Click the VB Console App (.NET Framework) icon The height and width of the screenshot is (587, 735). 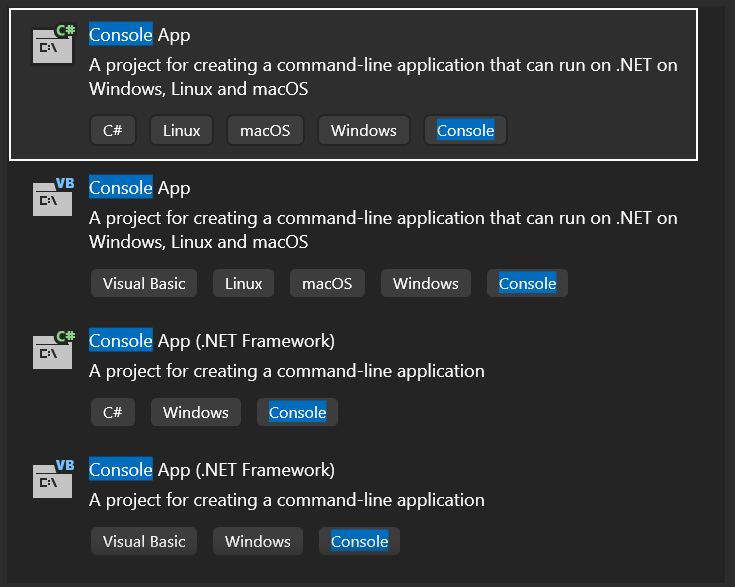point(53,479)
